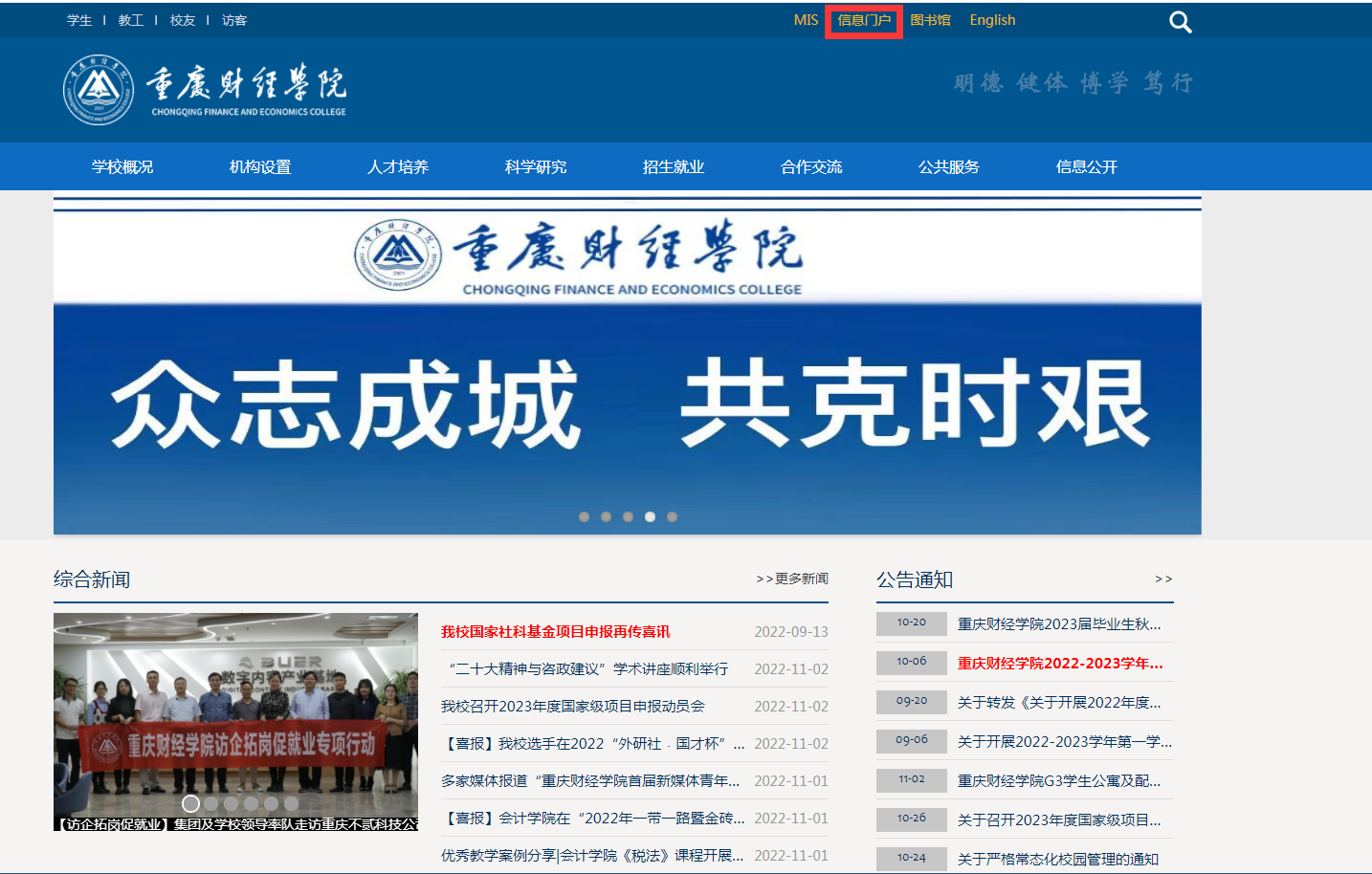Open the 教工 link
The width and height of the screenshot is (1372, 874).
pyautogui.click(x=131, y=20)
